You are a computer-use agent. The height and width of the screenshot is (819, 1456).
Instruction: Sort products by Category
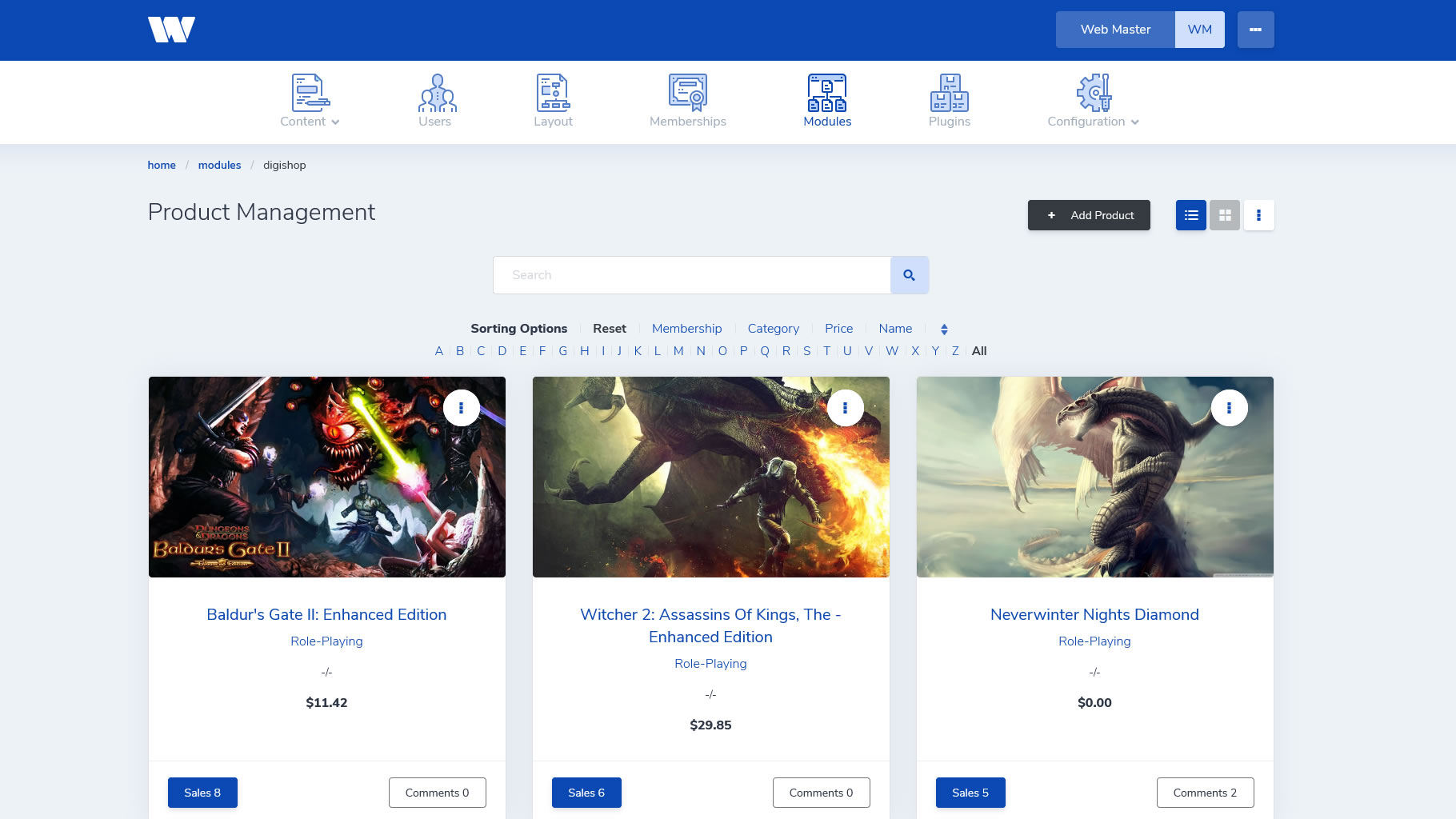(x=774, y=329)
